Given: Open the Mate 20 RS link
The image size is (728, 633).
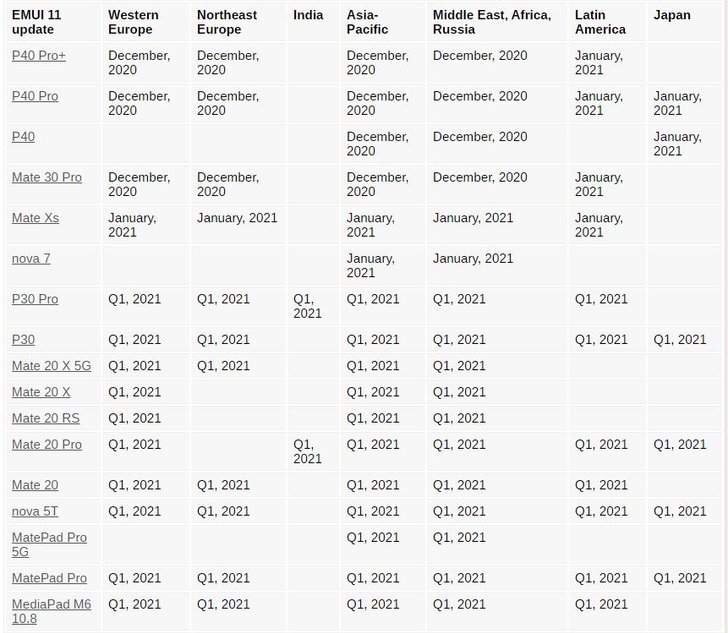Looking at the screenshot, I should pos(46,418).
